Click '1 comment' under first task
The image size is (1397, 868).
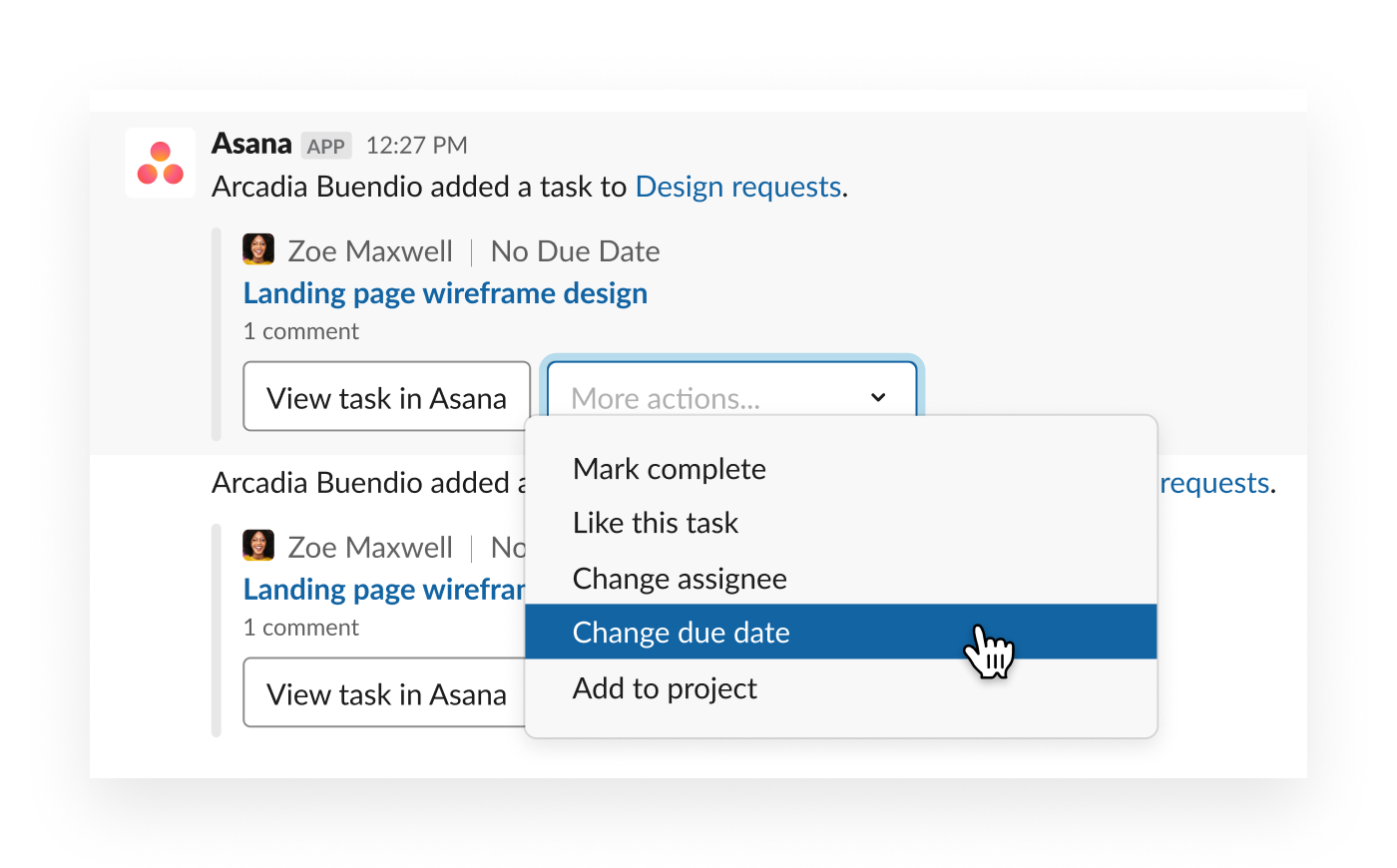point(301,331)
